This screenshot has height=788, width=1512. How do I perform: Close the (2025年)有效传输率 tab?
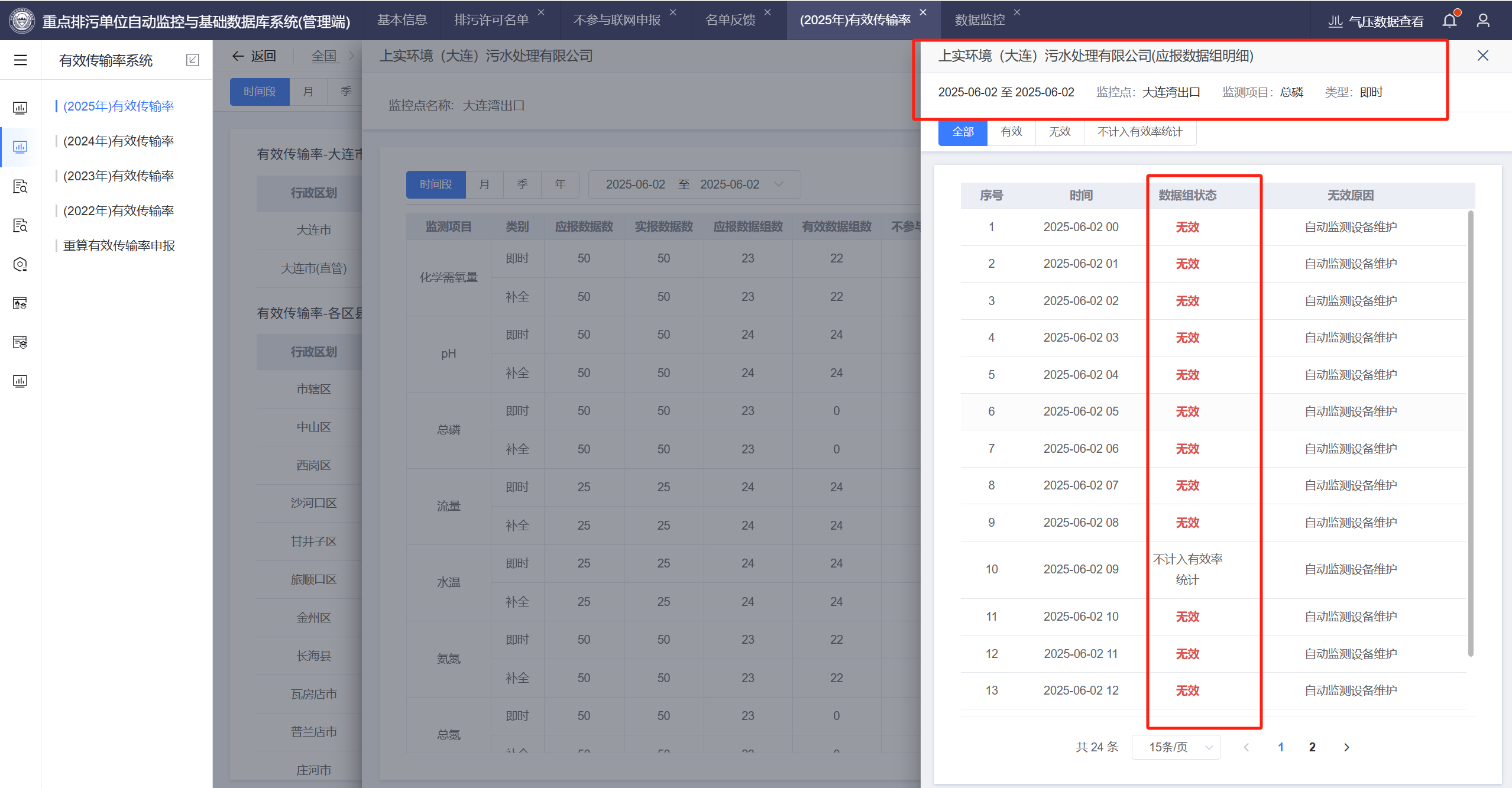tap(923, 12)
